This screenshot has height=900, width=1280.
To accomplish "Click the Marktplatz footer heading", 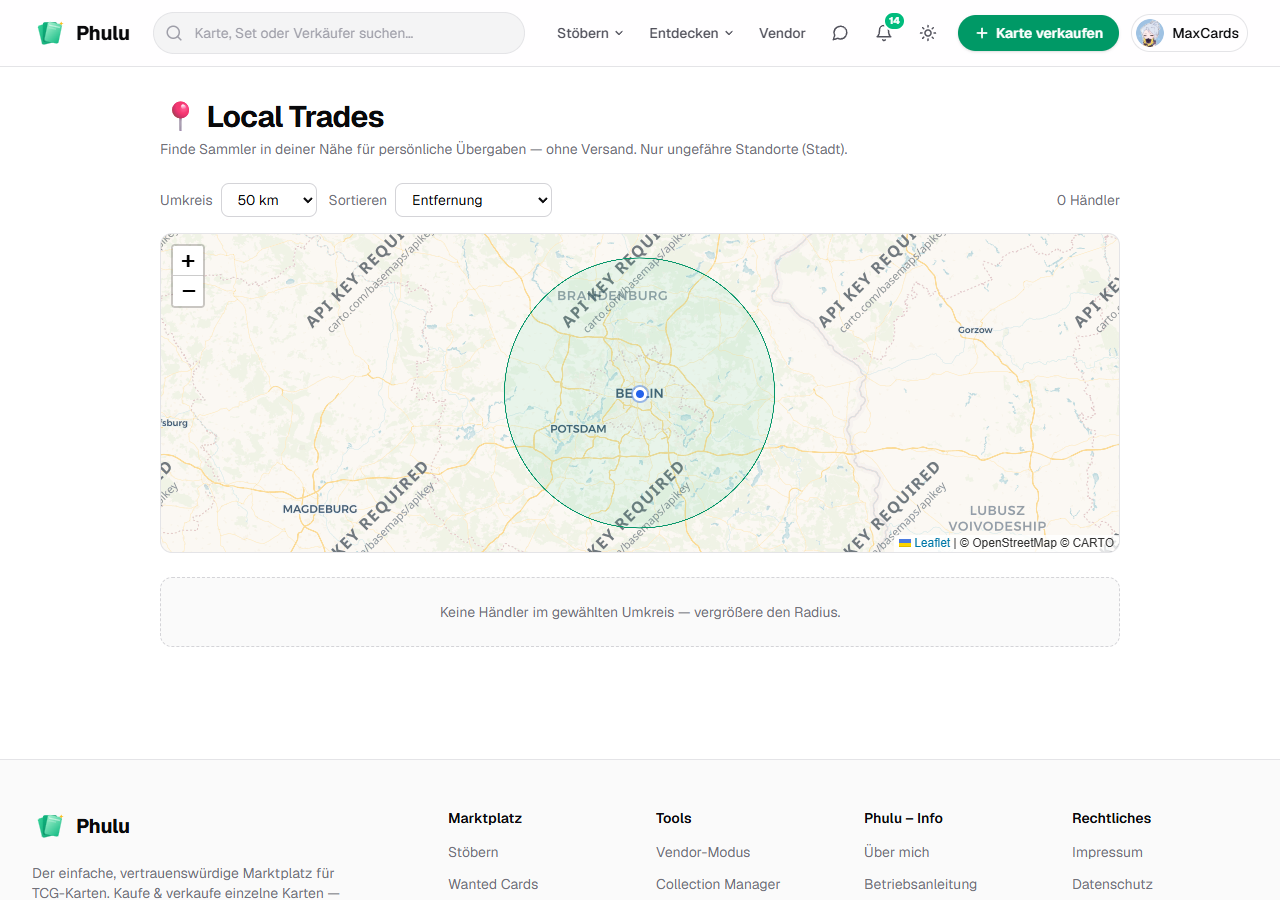I will 485,818.
